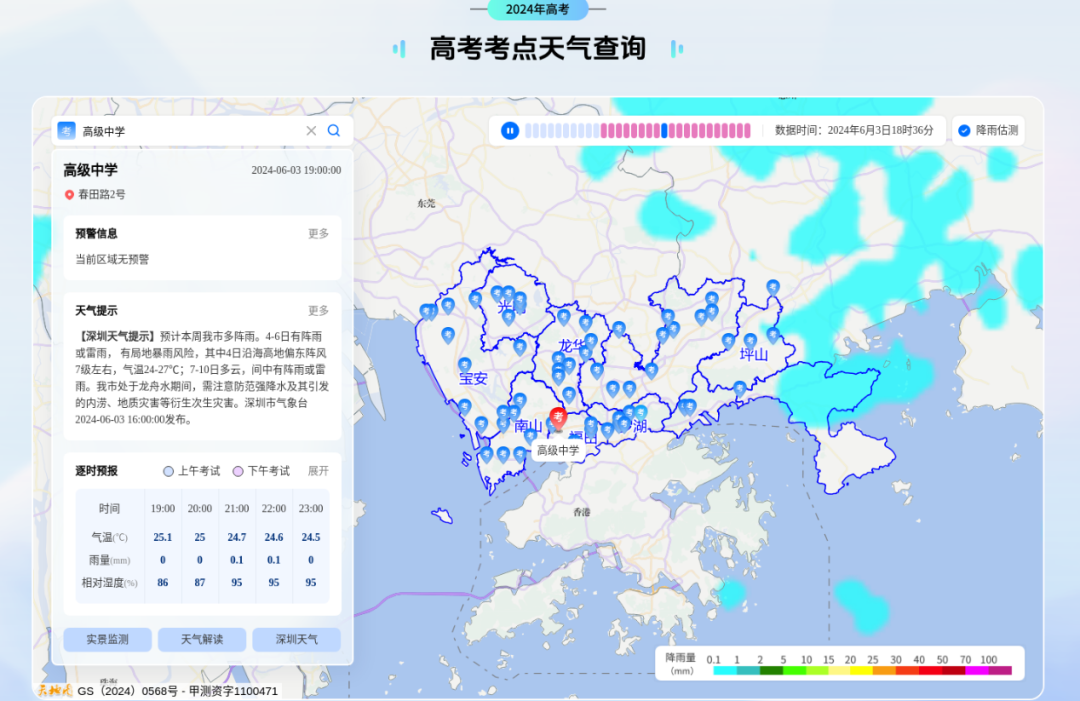The height and width of the screenshot is (701, 1080).
Task: Pause the rainfall animation playback
Action: coord(510,130)
